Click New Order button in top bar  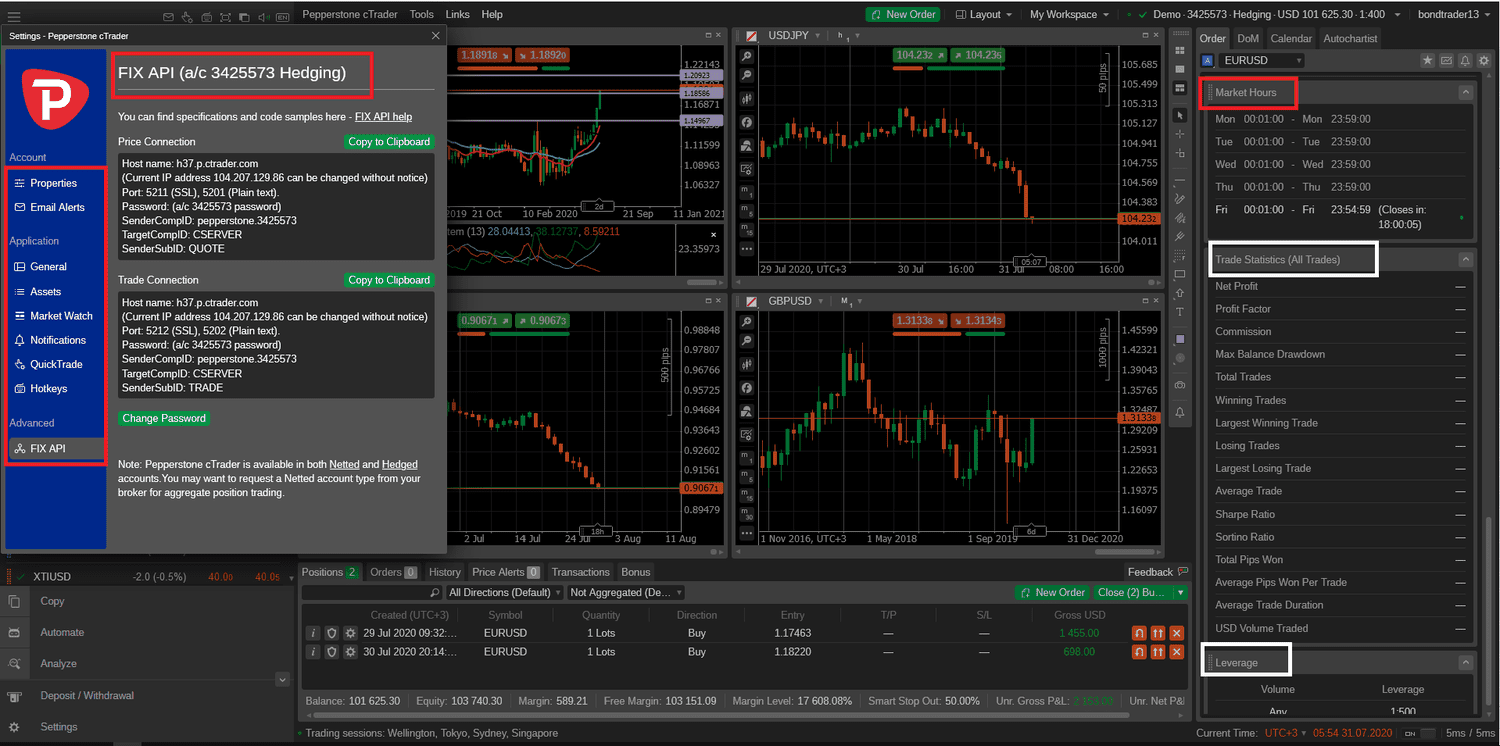click(x=903, y=14)
